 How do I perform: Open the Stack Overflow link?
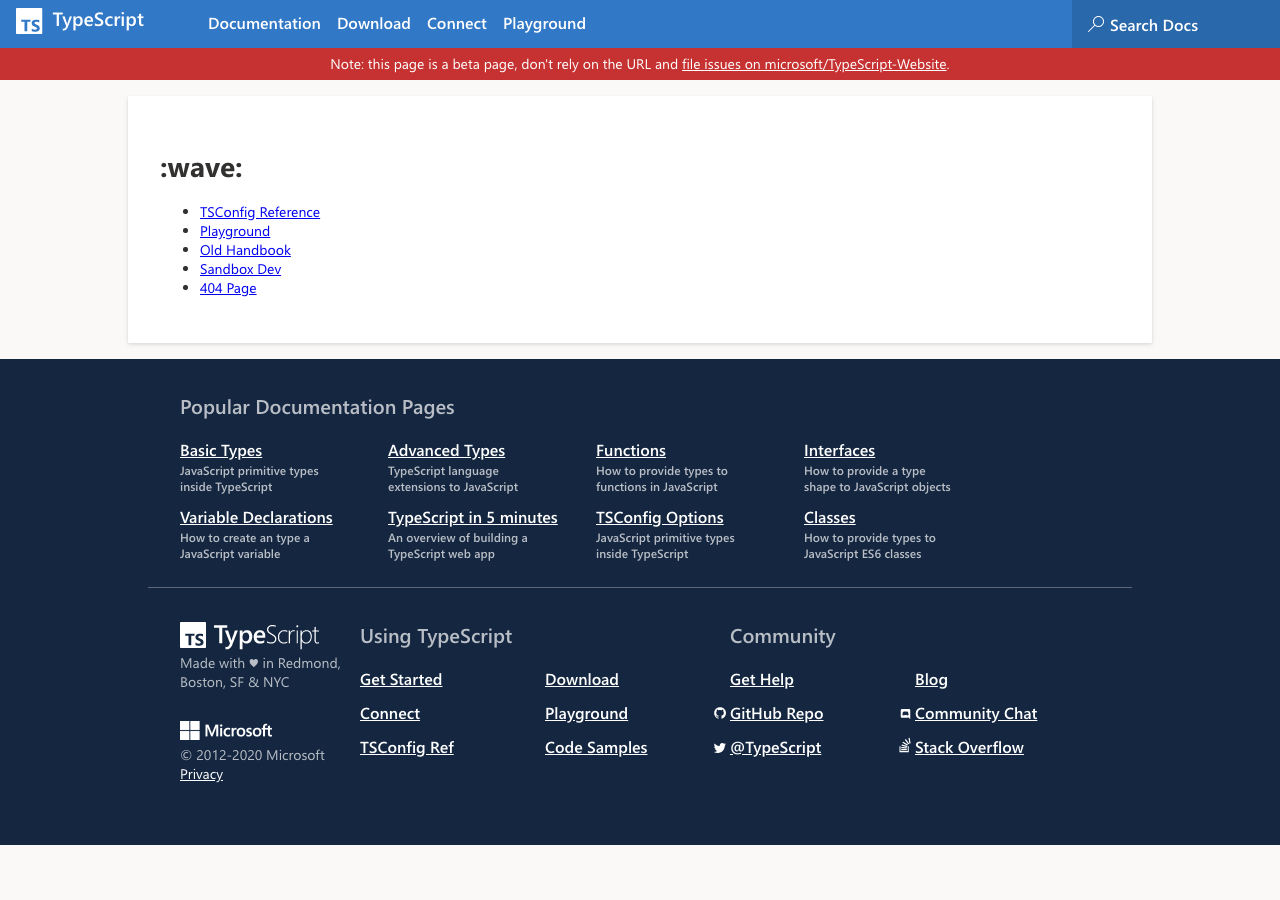(x=969, y=747)
